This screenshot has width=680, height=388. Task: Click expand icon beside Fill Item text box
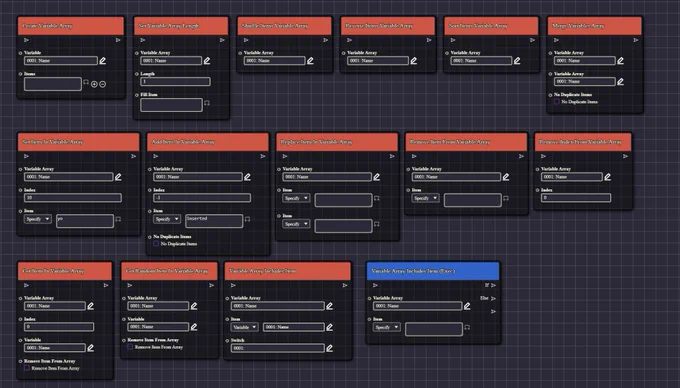pos(207,103)
